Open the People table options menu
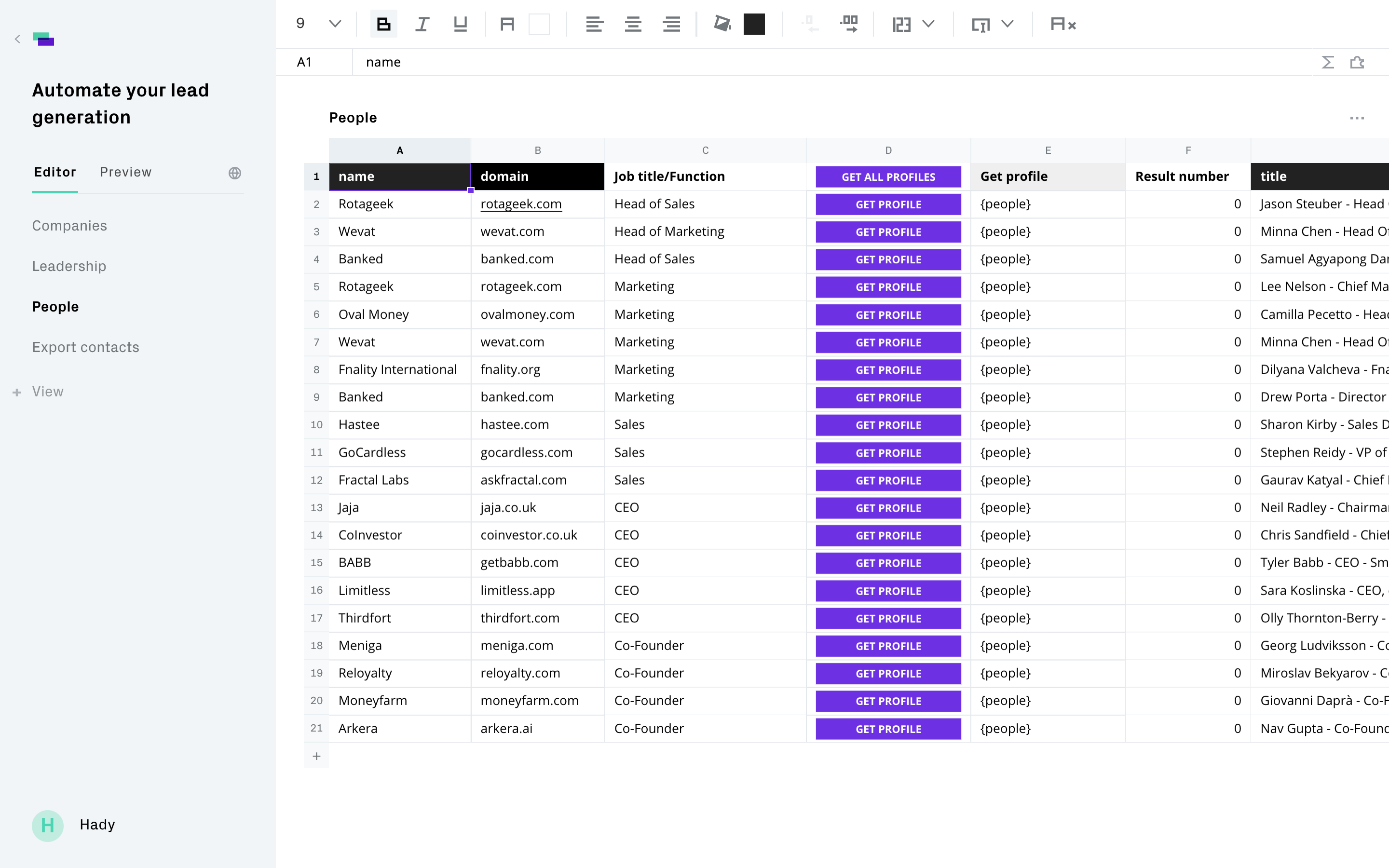The image size is (1389, 868). (x=1357, y=118)
